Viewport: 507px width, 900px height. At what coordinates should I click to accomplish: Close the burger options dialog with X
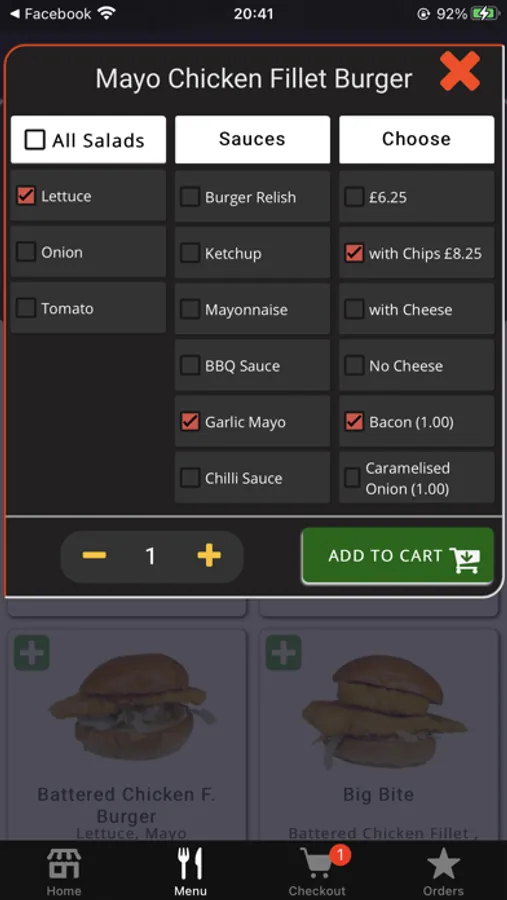tap(459, 71)
